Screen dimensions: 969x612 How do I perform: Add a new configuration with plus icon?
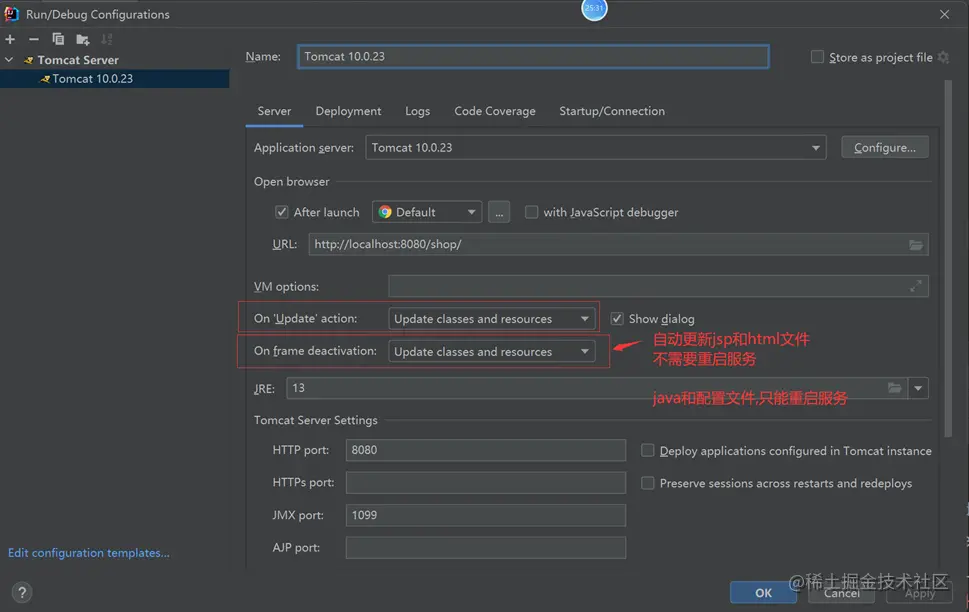coord(11,40)
